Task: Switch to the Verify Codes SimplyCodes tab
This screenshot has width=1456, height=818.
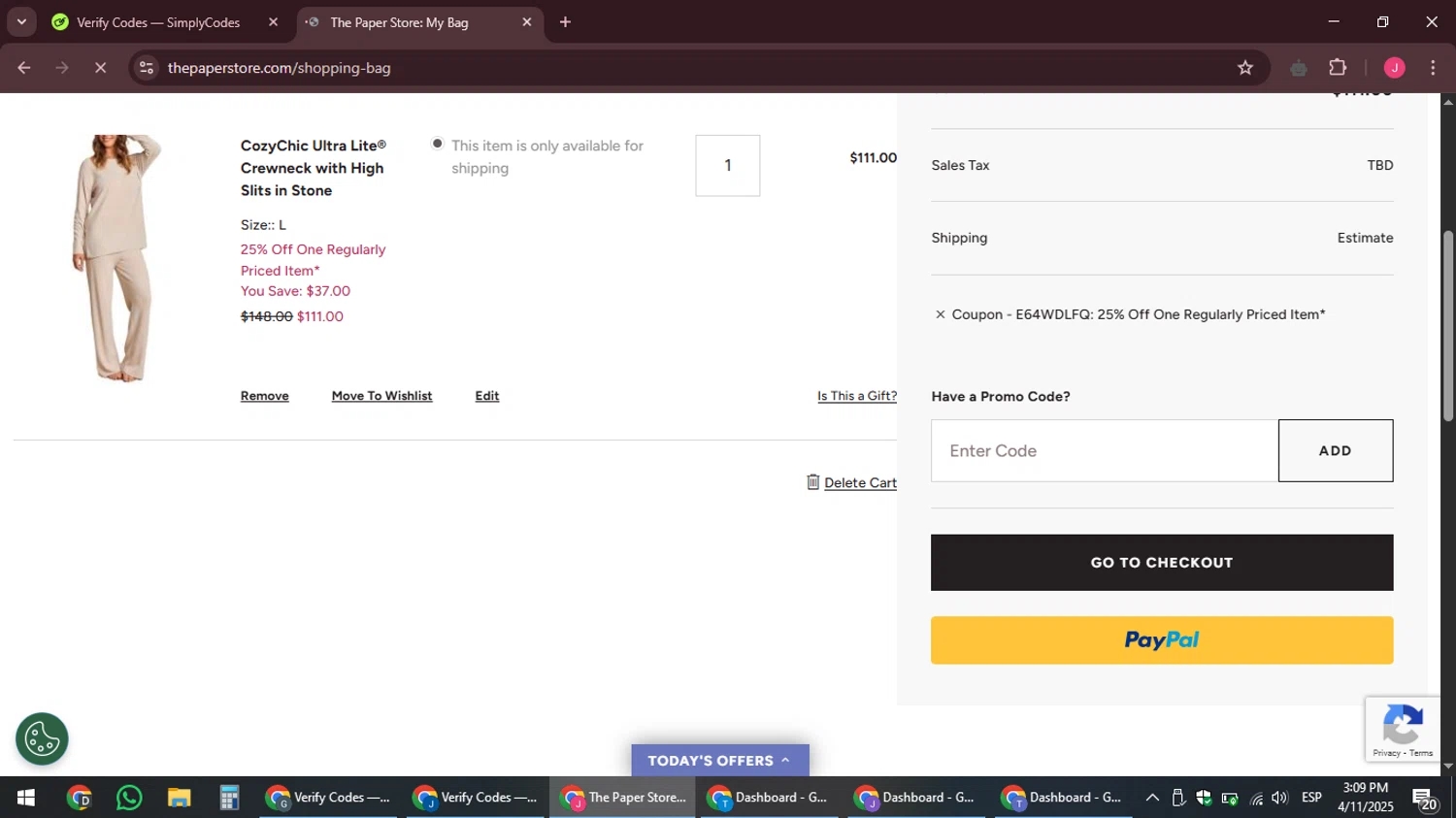Action: click(x=158, y=21)
